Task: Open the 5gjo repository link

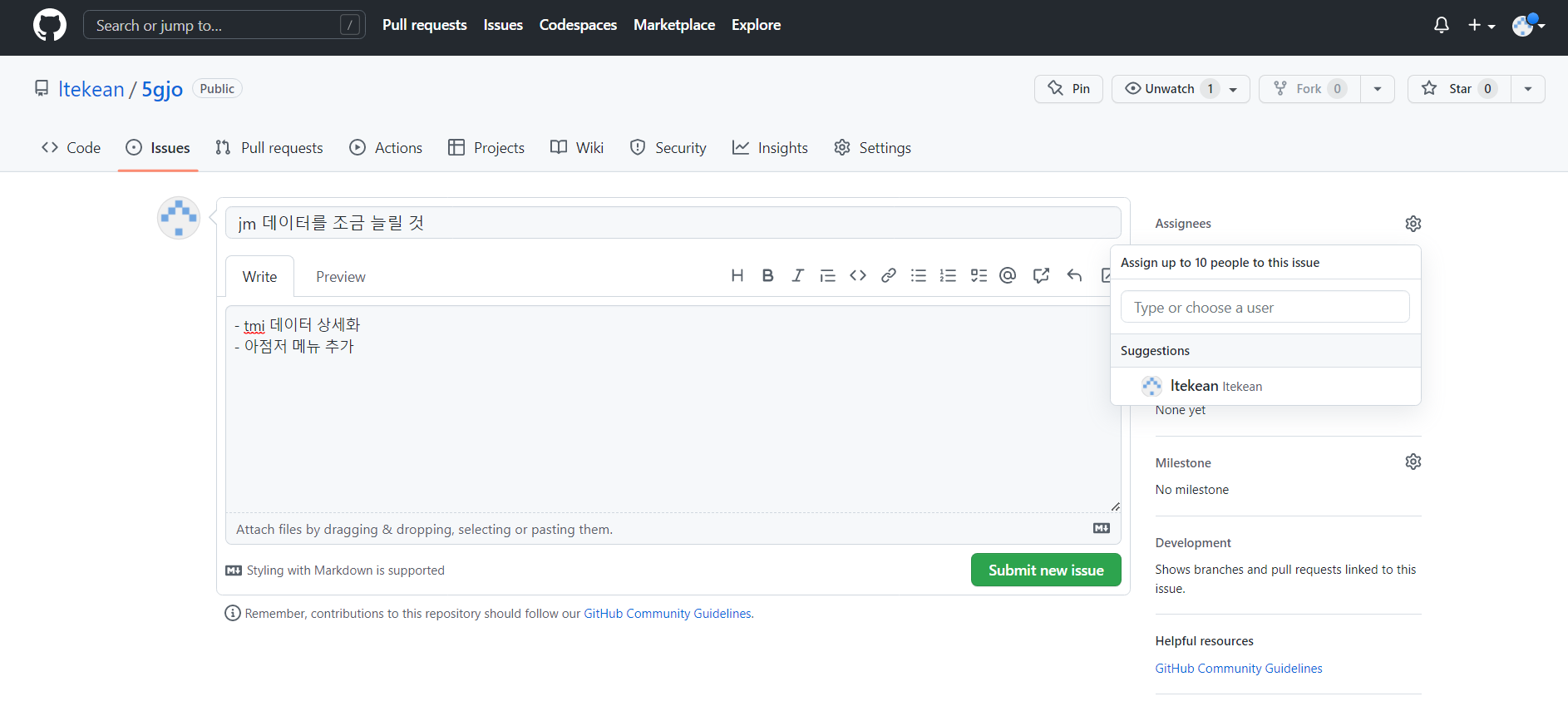Action: 162,89
